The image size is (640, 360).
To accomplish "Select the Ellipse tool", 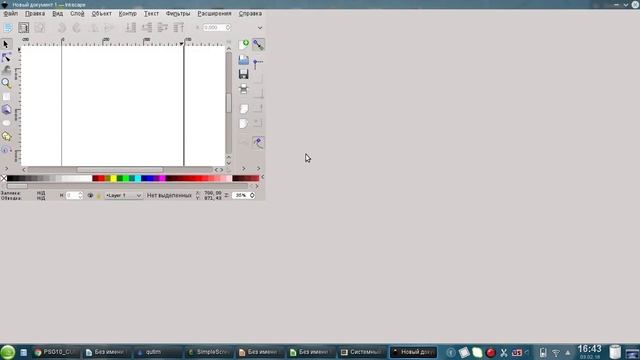I will tap(6, 123).
